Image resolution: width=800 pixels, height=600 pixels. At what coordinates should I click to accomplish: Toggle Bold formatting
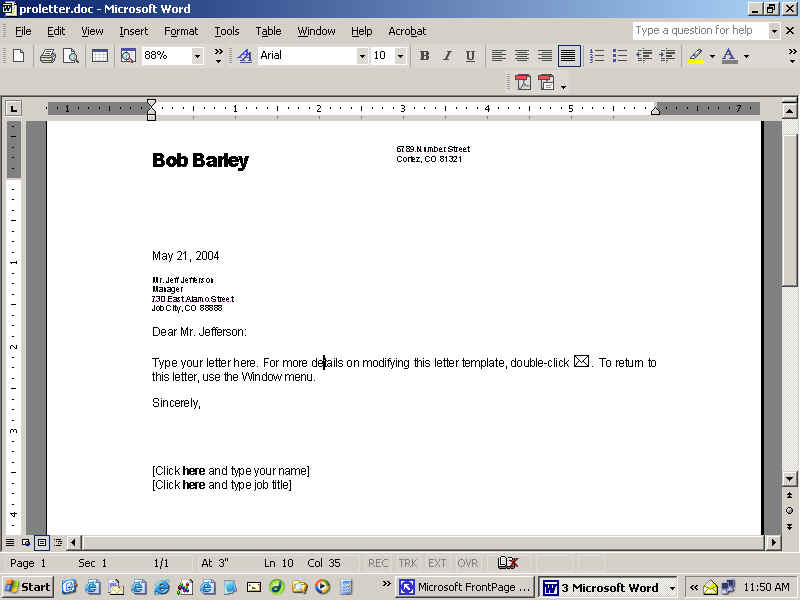(424, 56)
